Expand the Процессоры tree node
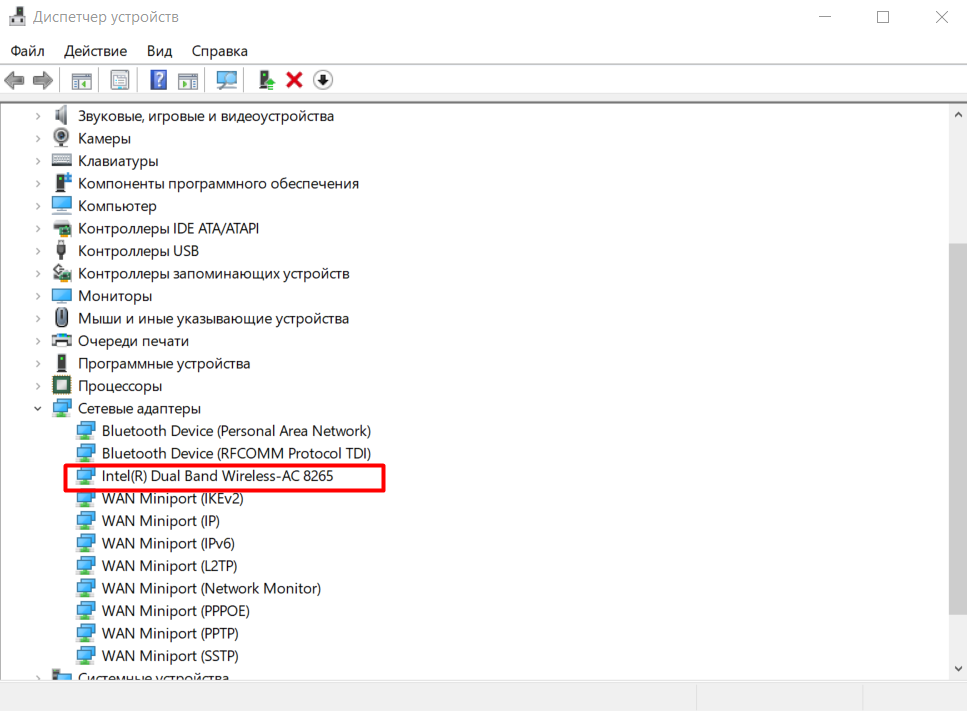This screenshot has height=711, width=967. pos(38,386)
